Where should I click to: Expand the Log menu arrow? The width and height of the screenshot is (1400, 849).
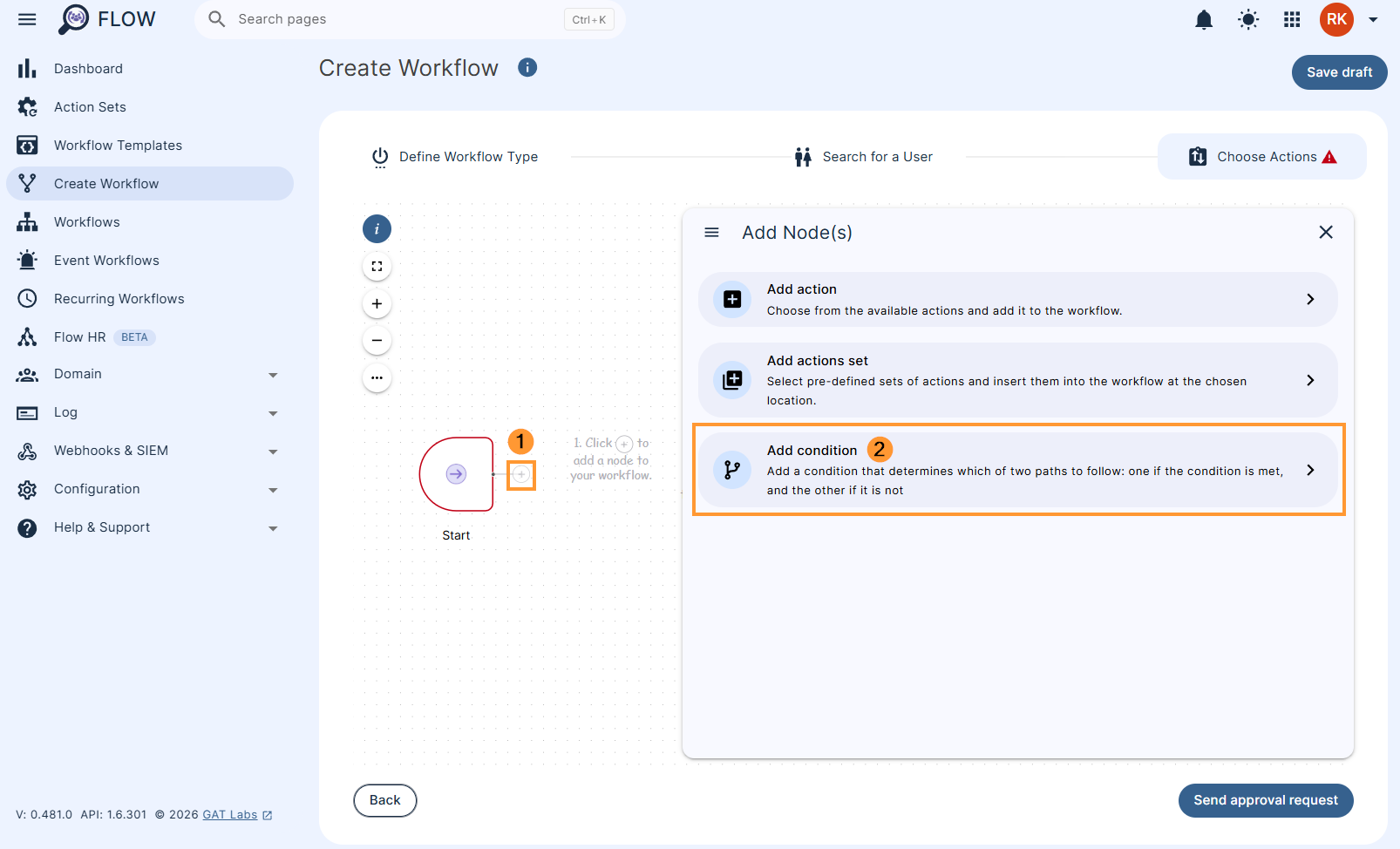[x=273, y=413]
